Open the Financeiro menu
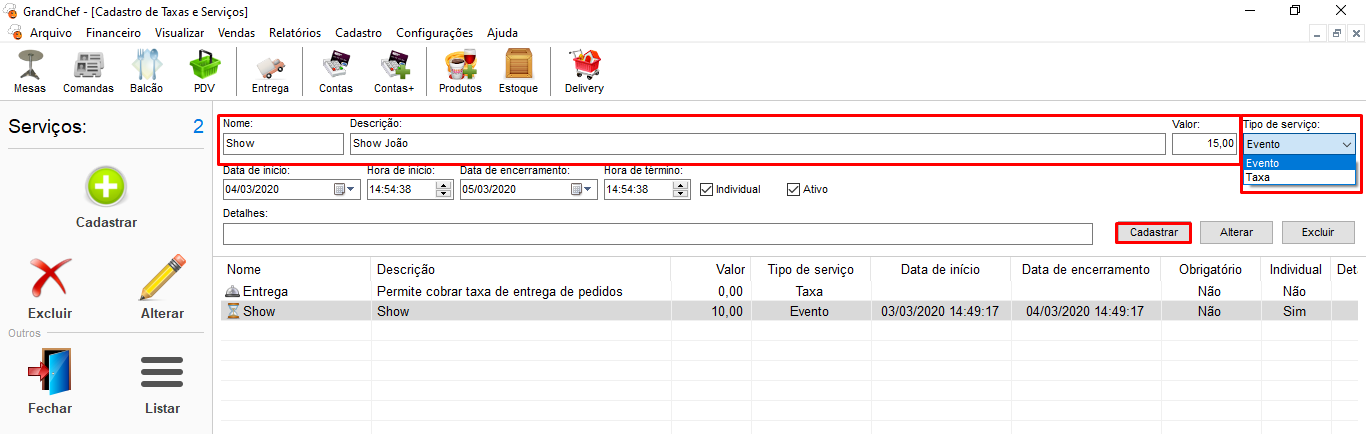This screenshot has height=434, width=1366. coord(113,33)
